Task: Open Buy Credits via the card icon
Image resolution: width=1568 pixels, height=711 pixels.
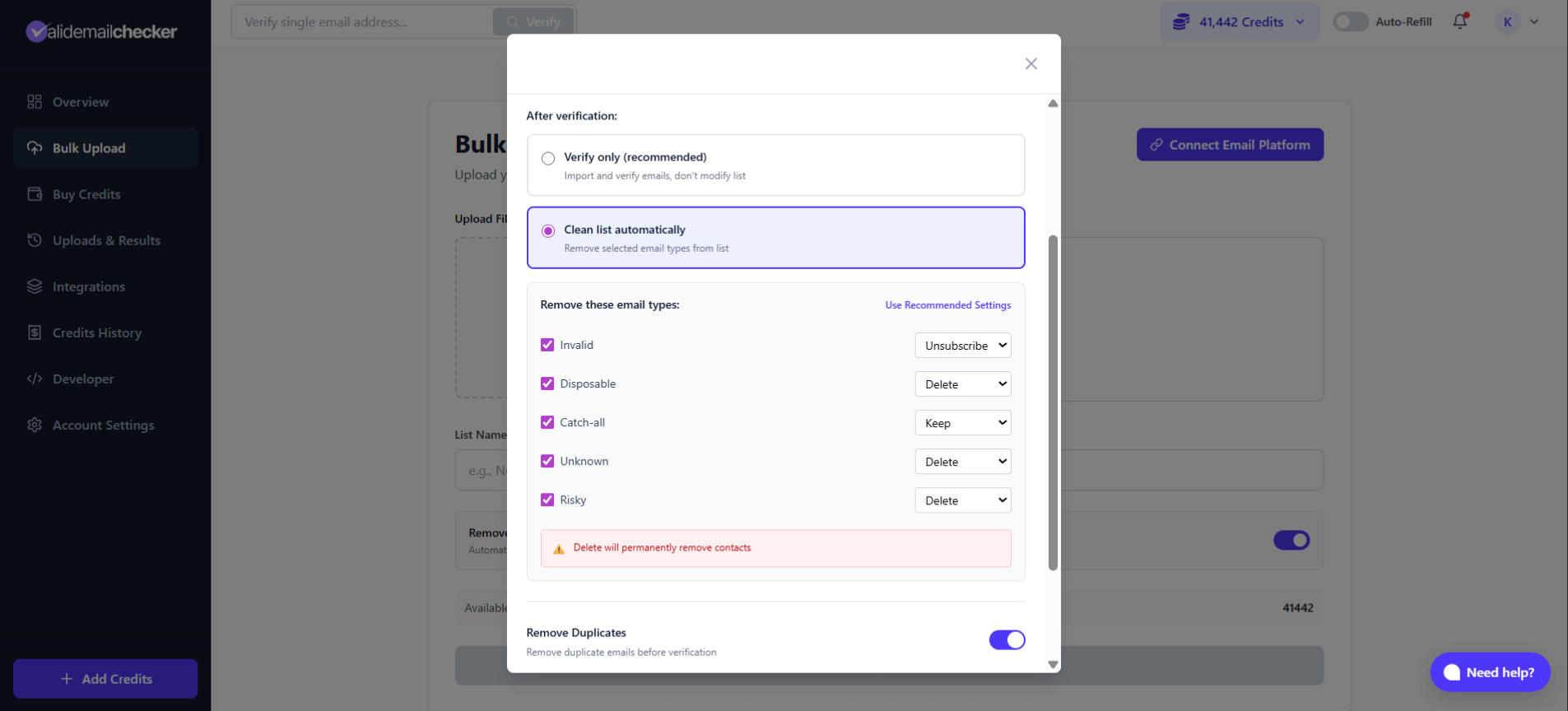Action: [35, 193]
